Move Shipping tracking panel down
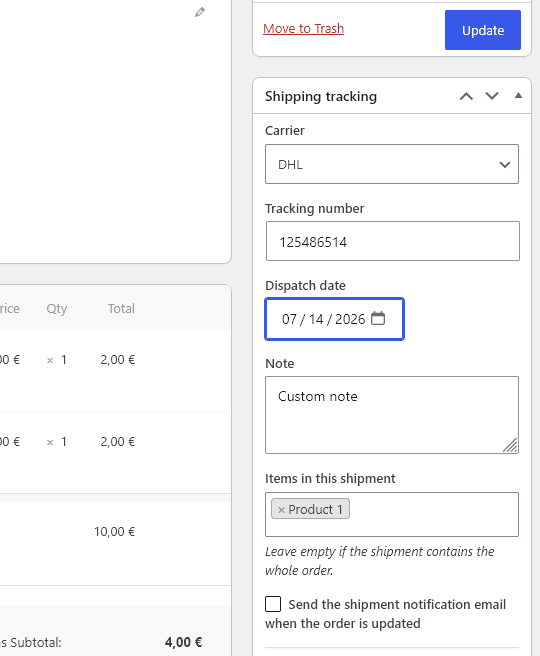Viewport: 540px width, 656px height. 492,96
